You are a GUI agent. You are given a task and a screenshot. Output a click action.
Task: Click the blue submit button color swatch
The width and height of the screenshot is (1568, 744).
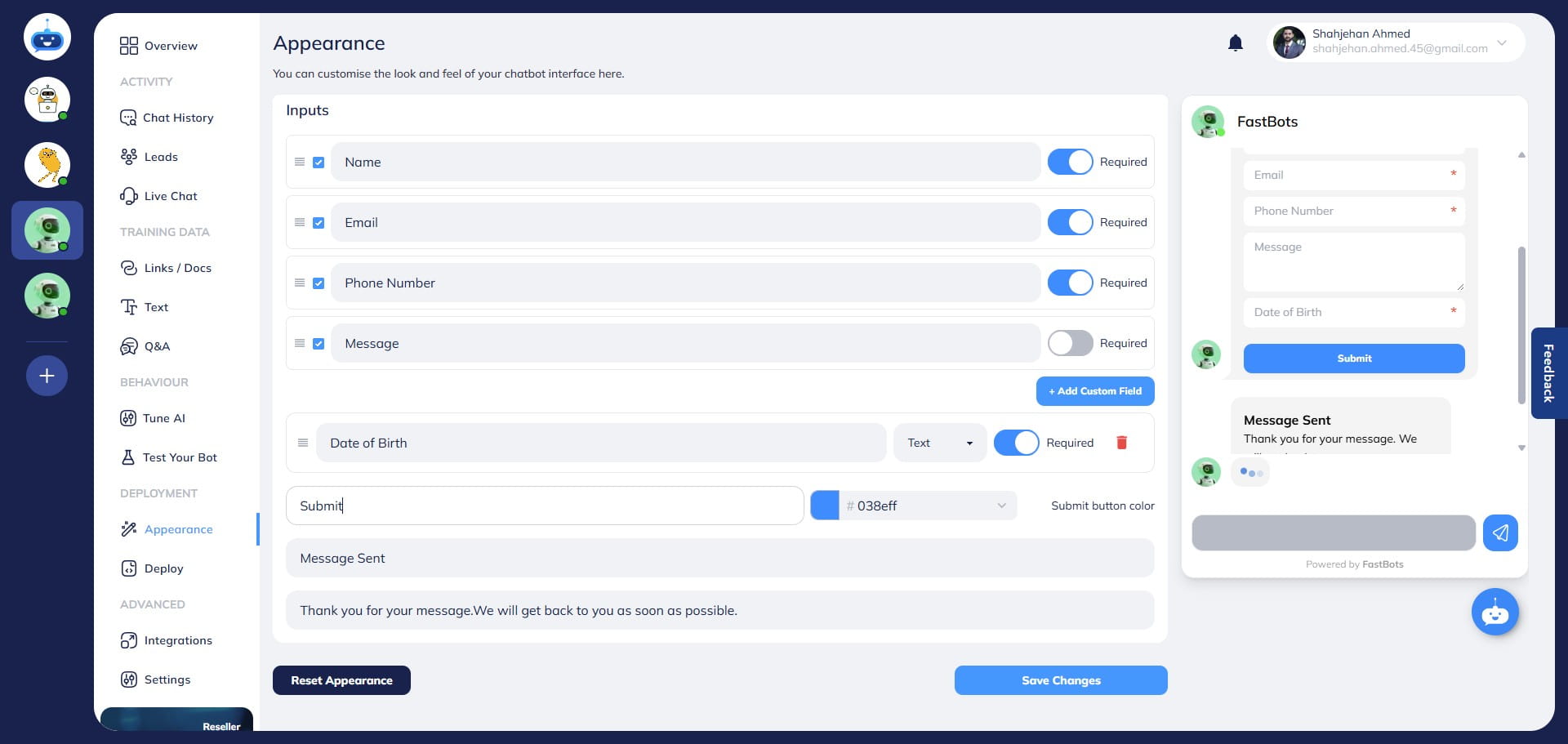(x=824, y=506)
